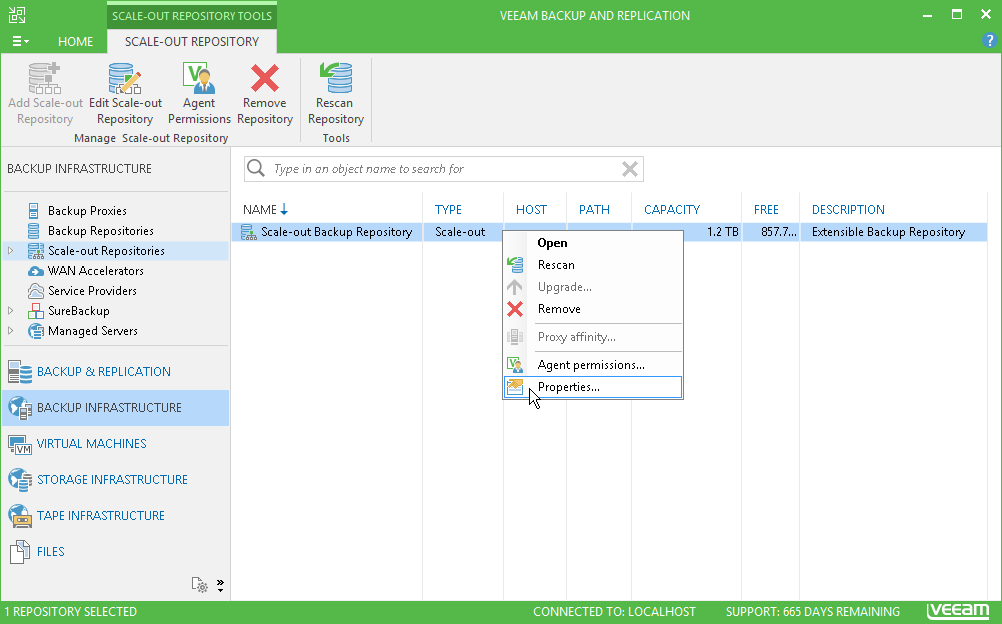
Task: Click the SCALE-OUT REPOSITORY TOOLS contextual label
Action: (x=192, y=16)
